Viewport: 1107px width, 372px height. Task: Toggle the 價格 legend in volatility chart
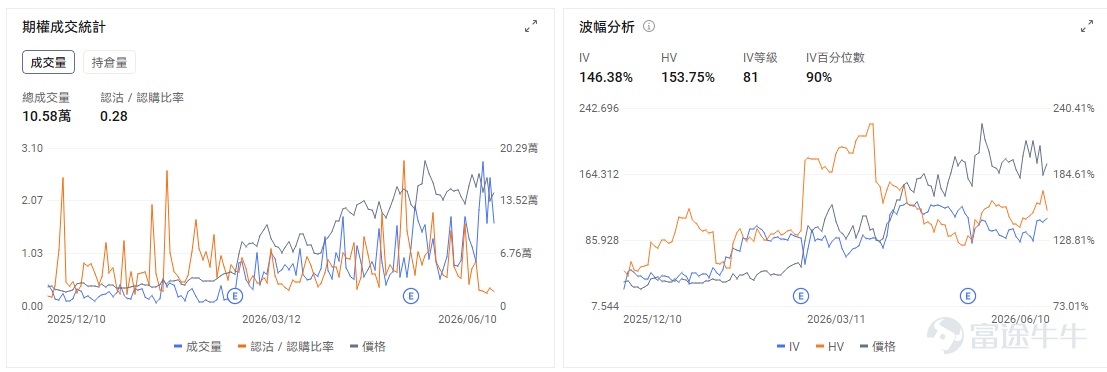coord(878,347)
